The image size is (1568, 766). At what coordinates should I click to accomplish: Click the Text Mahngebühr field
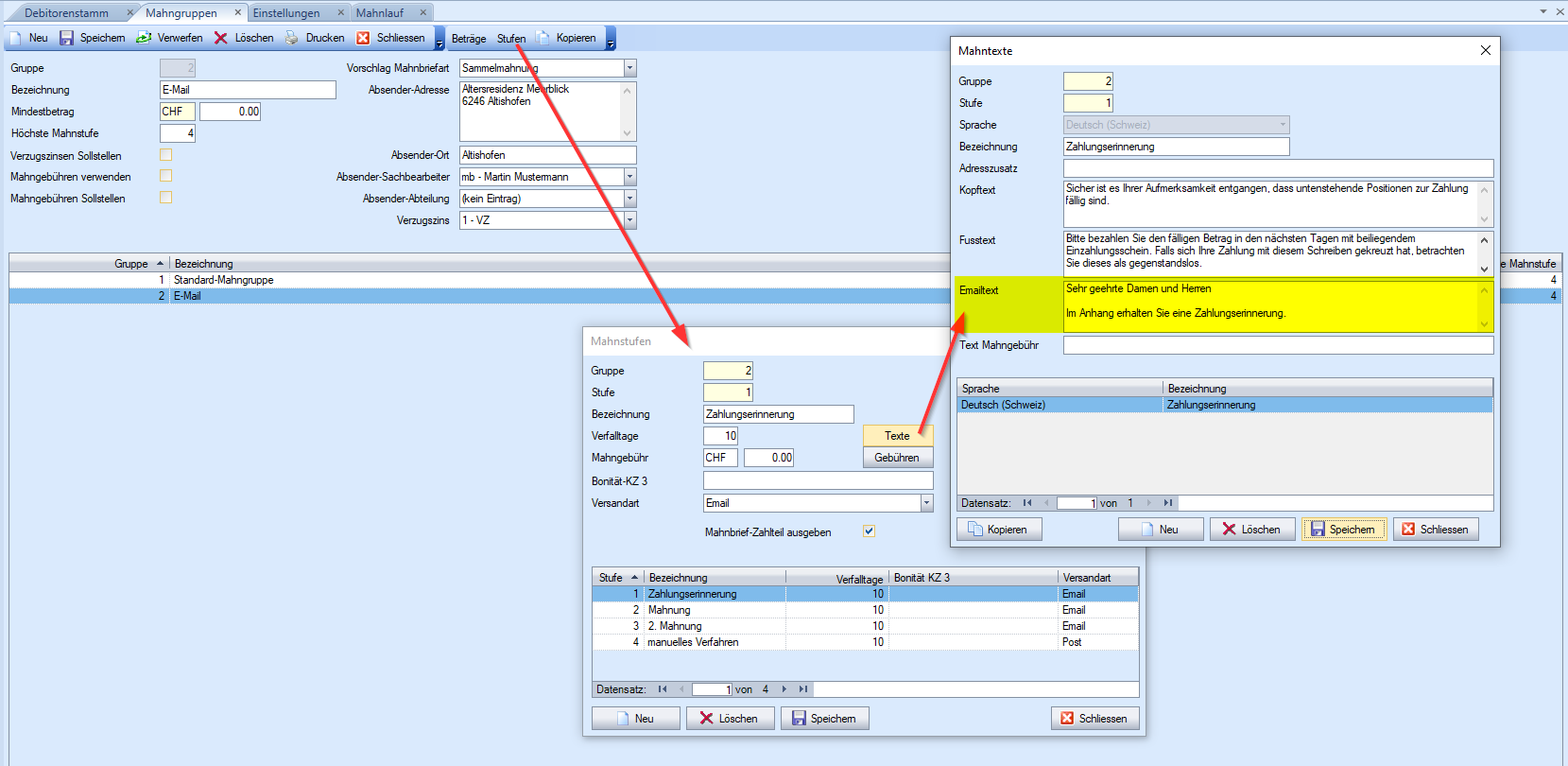(x=1278, y=345)
